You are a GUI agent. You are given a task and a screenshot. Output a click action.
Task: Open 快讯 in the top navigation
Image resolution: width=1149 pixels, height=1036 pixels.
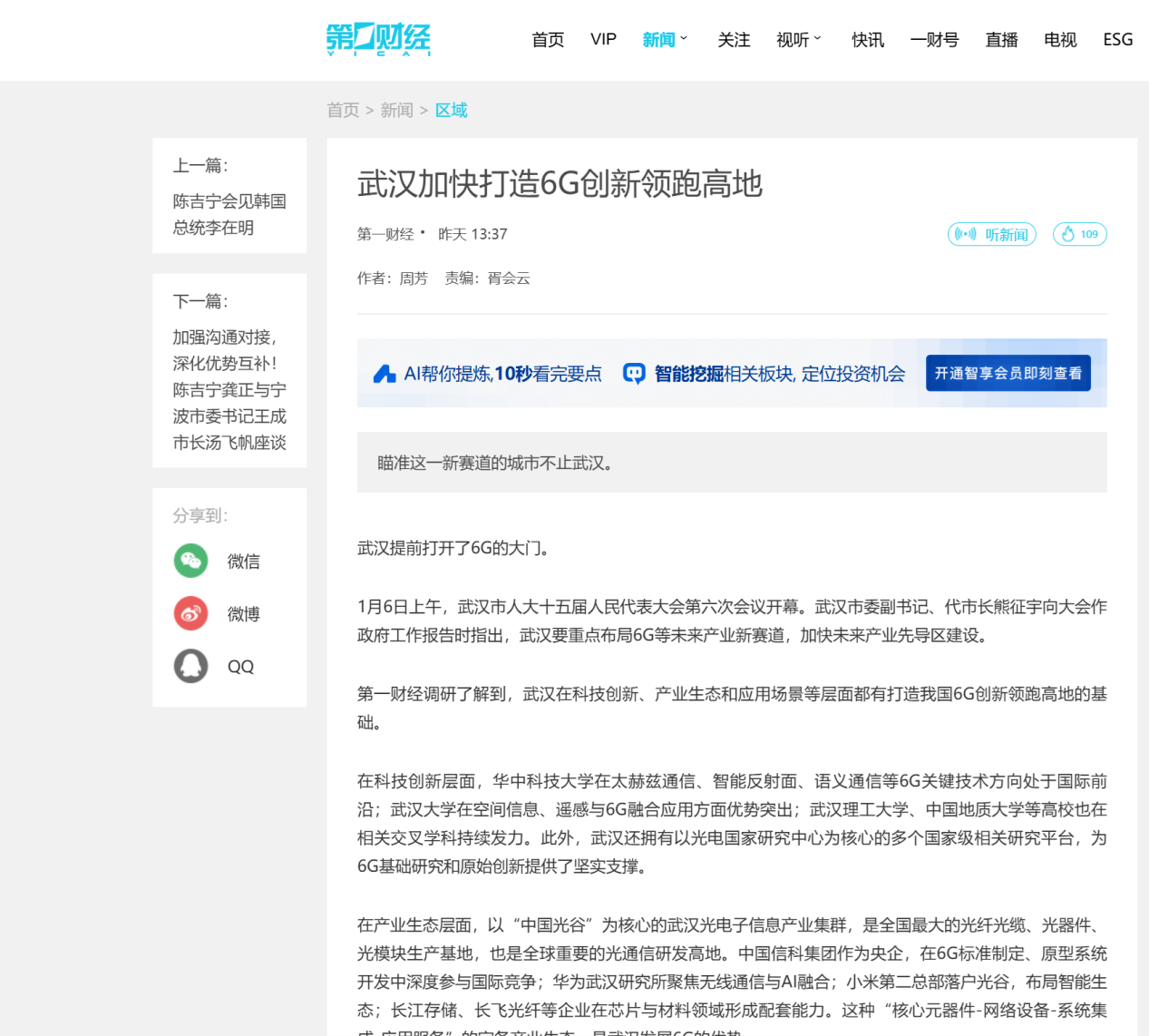point(868,40)
